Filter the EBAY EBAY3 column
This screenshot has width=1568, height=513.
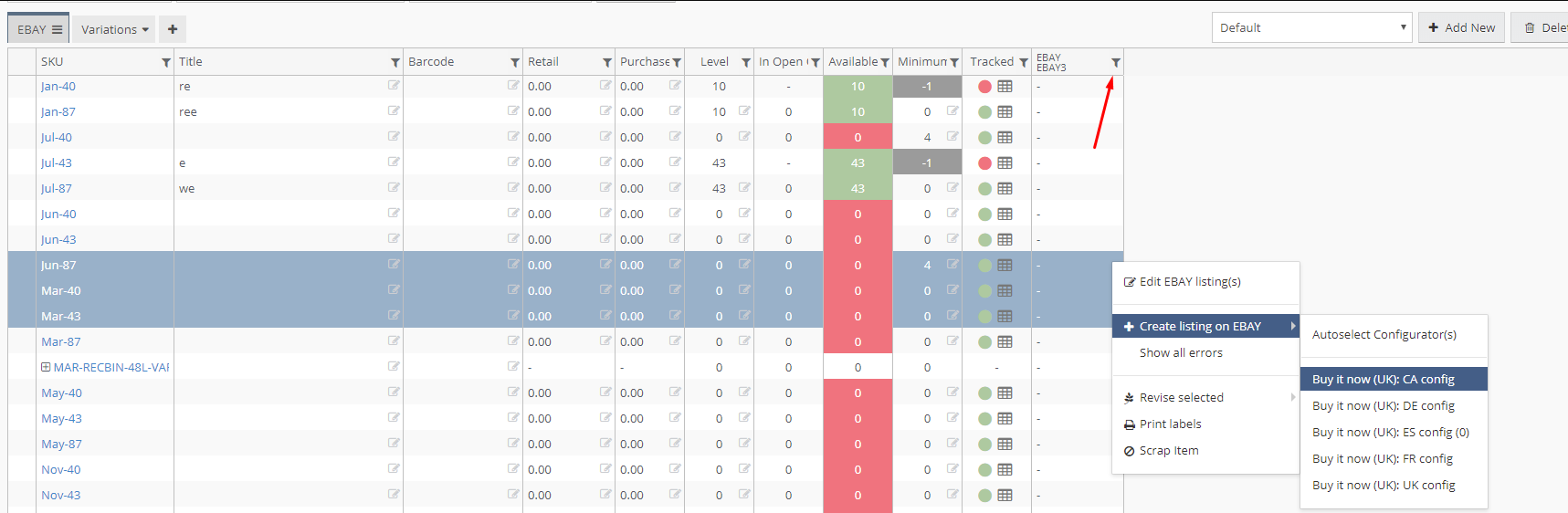coord(1116,63)
